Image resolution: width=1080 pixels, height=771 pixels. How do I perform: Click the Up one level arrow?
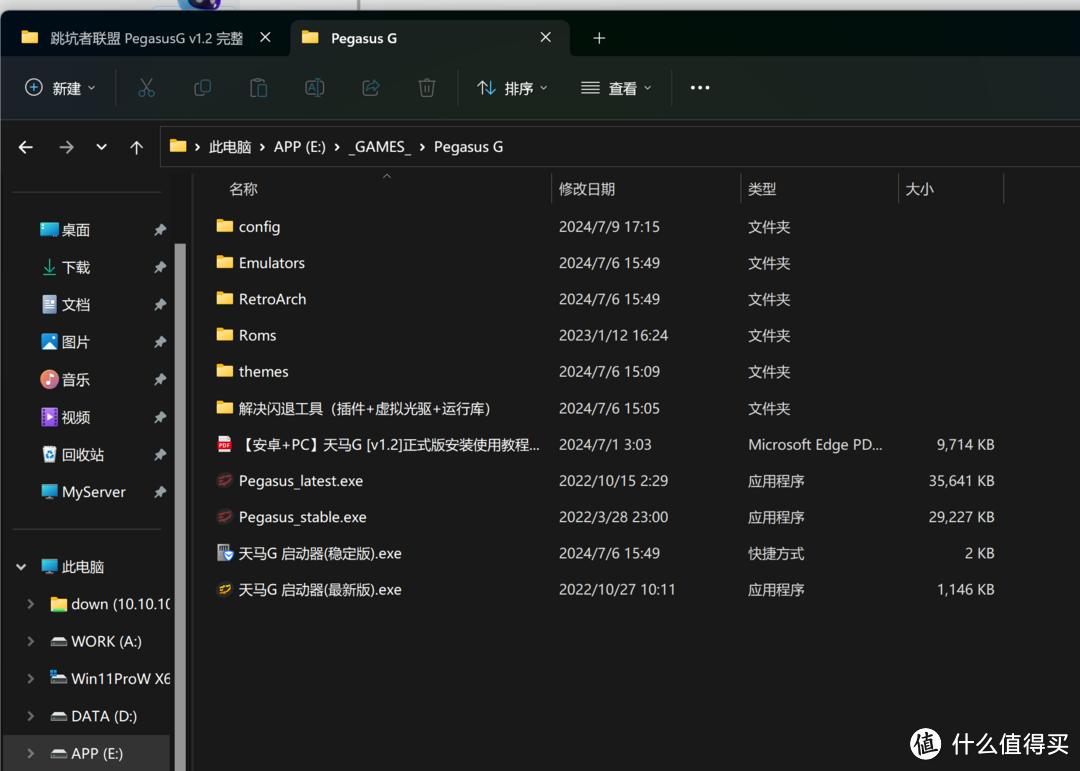click(136, 147)
